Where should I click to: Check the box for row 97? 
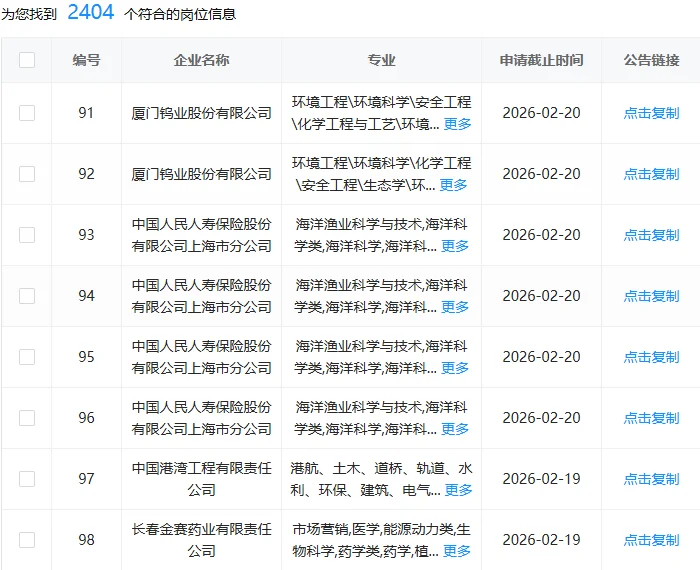(x=27, y=479)
